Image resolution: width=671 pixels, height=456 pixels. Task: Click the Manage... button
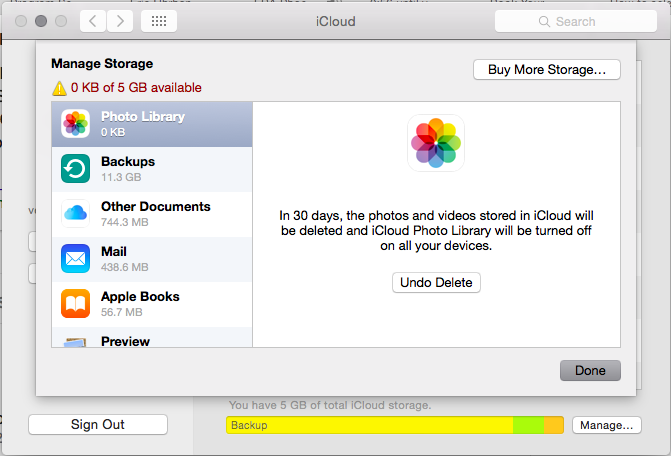(x=606, y=425)
